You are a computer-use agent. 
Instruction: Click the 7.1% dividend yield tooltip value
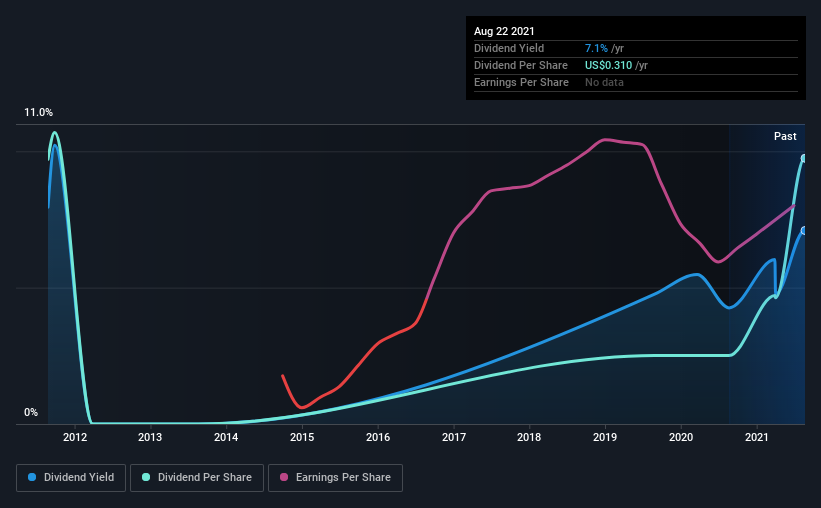pos(598,48)
